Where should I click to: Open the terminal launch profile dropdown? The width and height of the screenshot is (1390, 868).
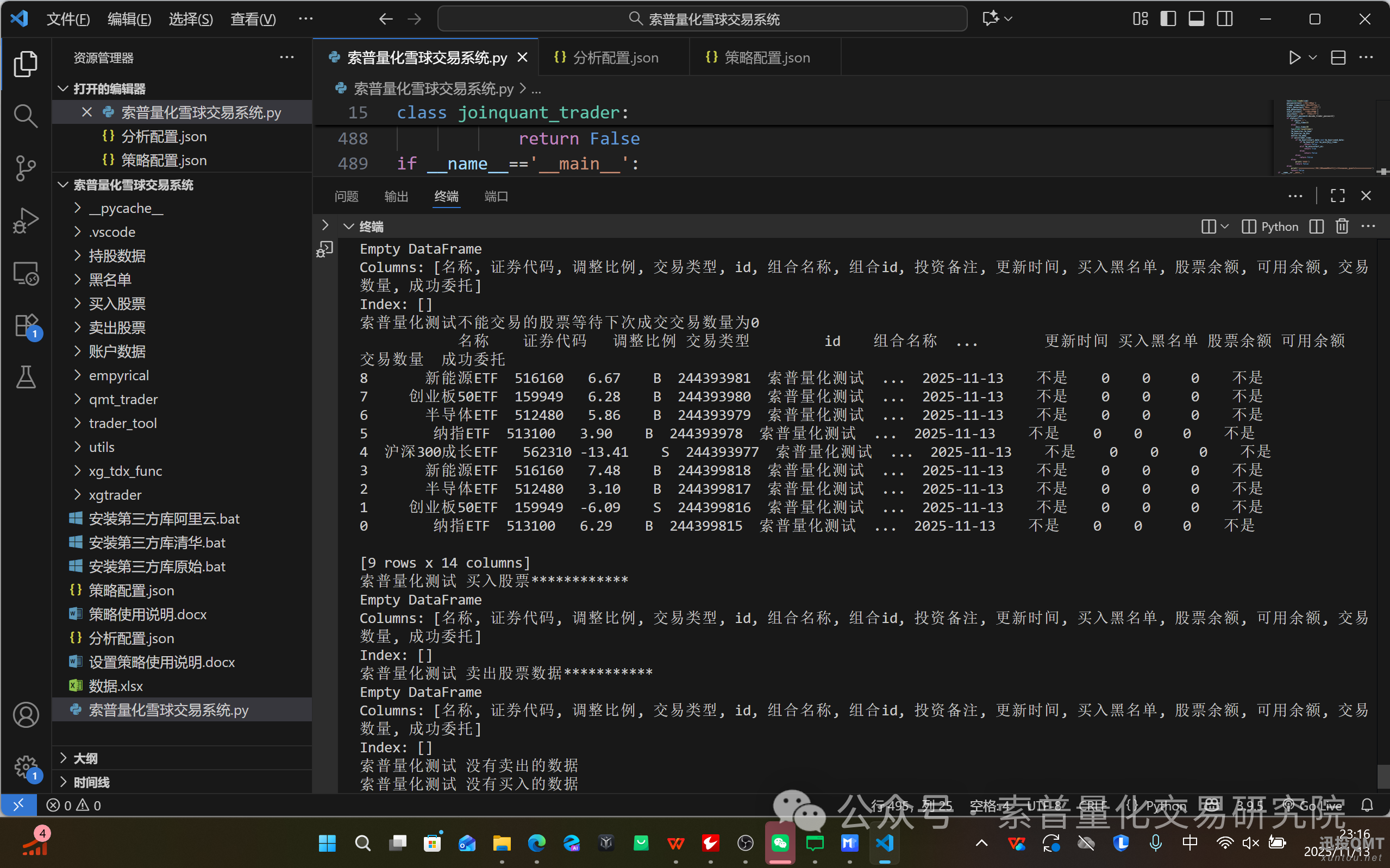point(1226,226)
